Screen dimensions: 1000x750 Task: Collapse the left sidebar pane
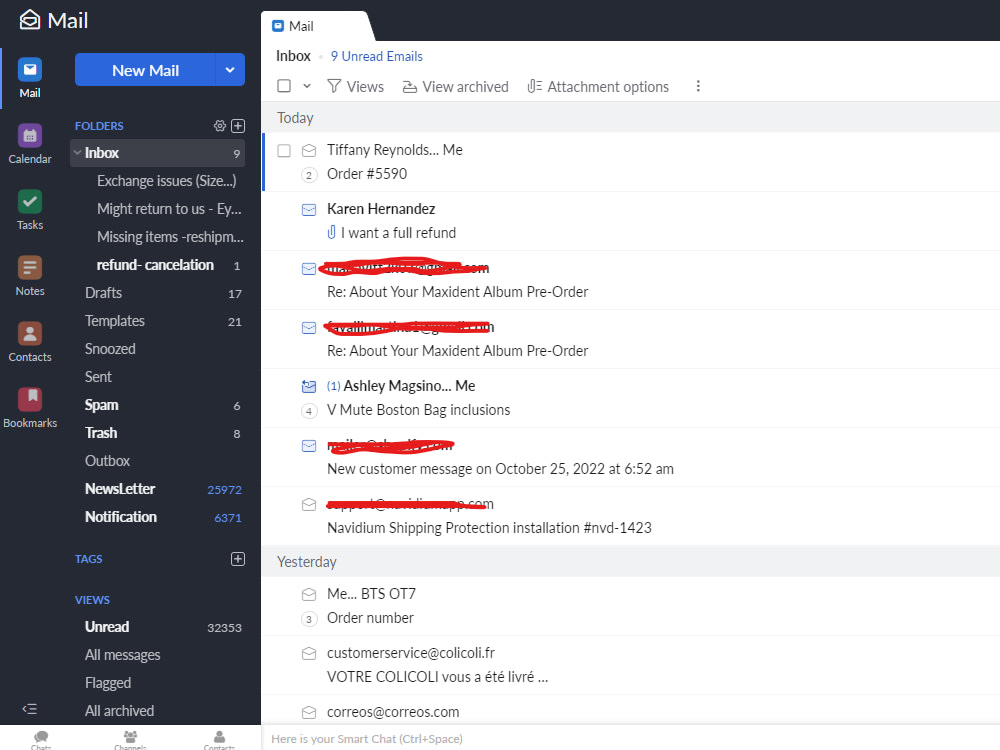point(29,709)
